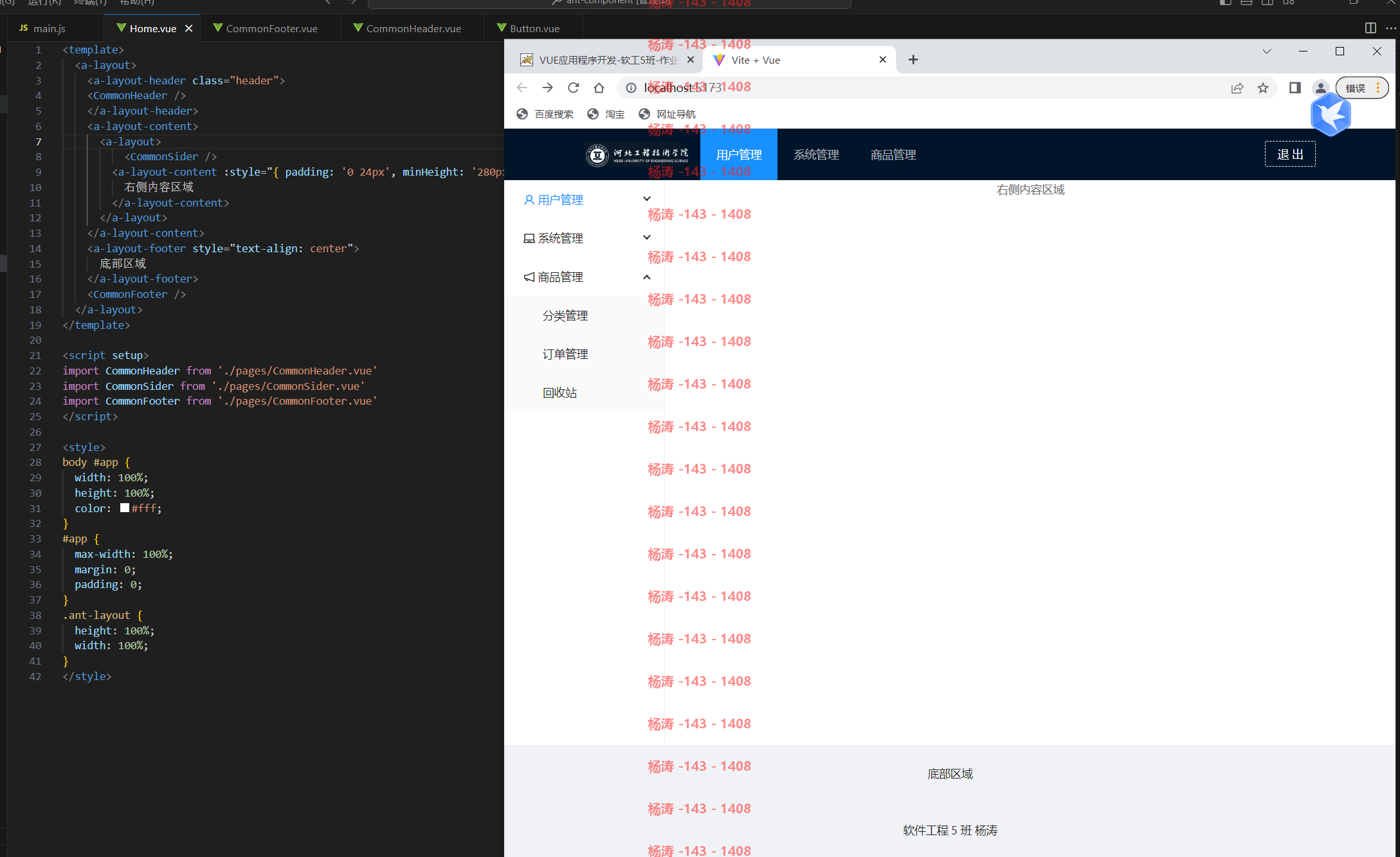Click the 右侧内容区域 text in page

pos(1030,190)
